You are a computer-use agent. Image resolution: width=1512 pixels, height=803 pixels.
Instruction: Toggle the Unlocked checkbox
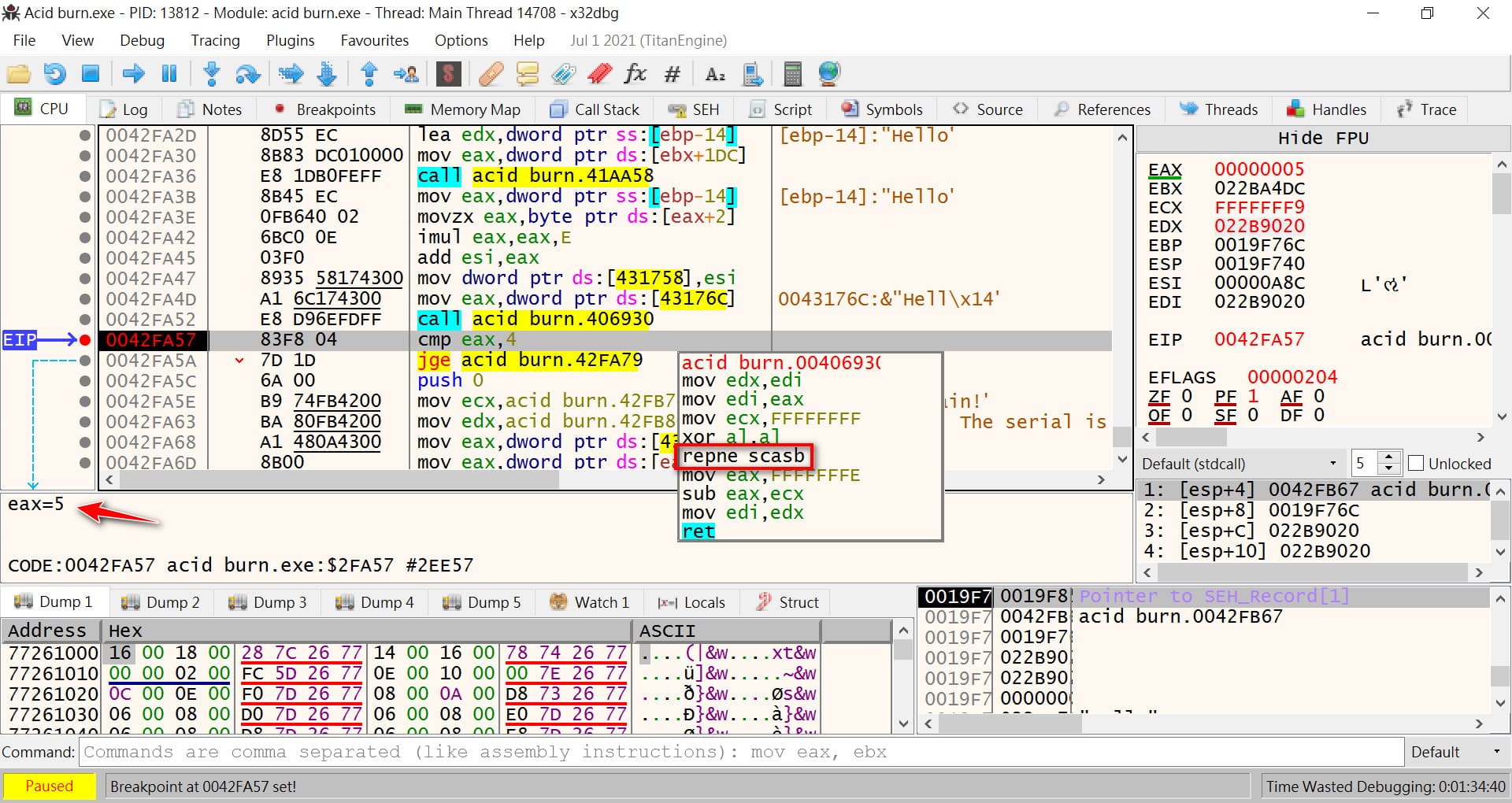(1416, 464)
